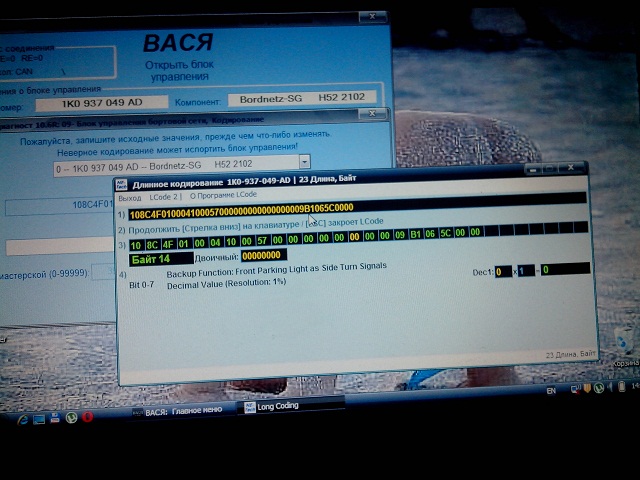Click the battery icon in system tray
Screen dimensions: 640x480
(x=621, y=386)
